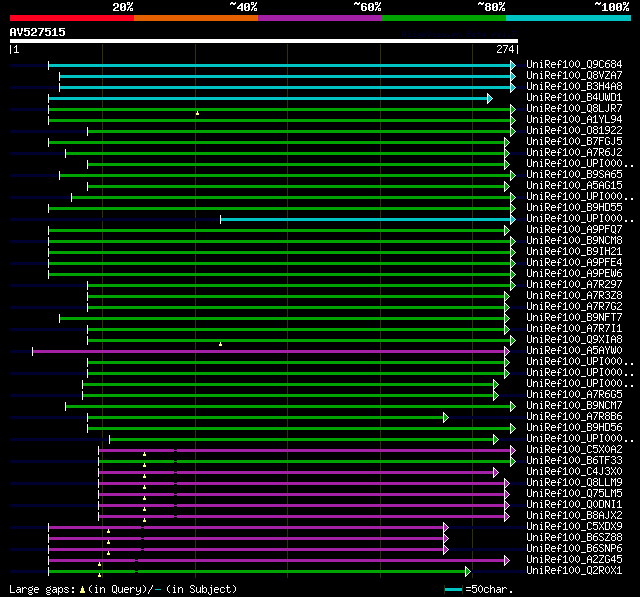Screen dimensions: 640x597
Task: Click the cyan ~100% legend color segment
Action: pyautogui.click(x=569, y=18)
